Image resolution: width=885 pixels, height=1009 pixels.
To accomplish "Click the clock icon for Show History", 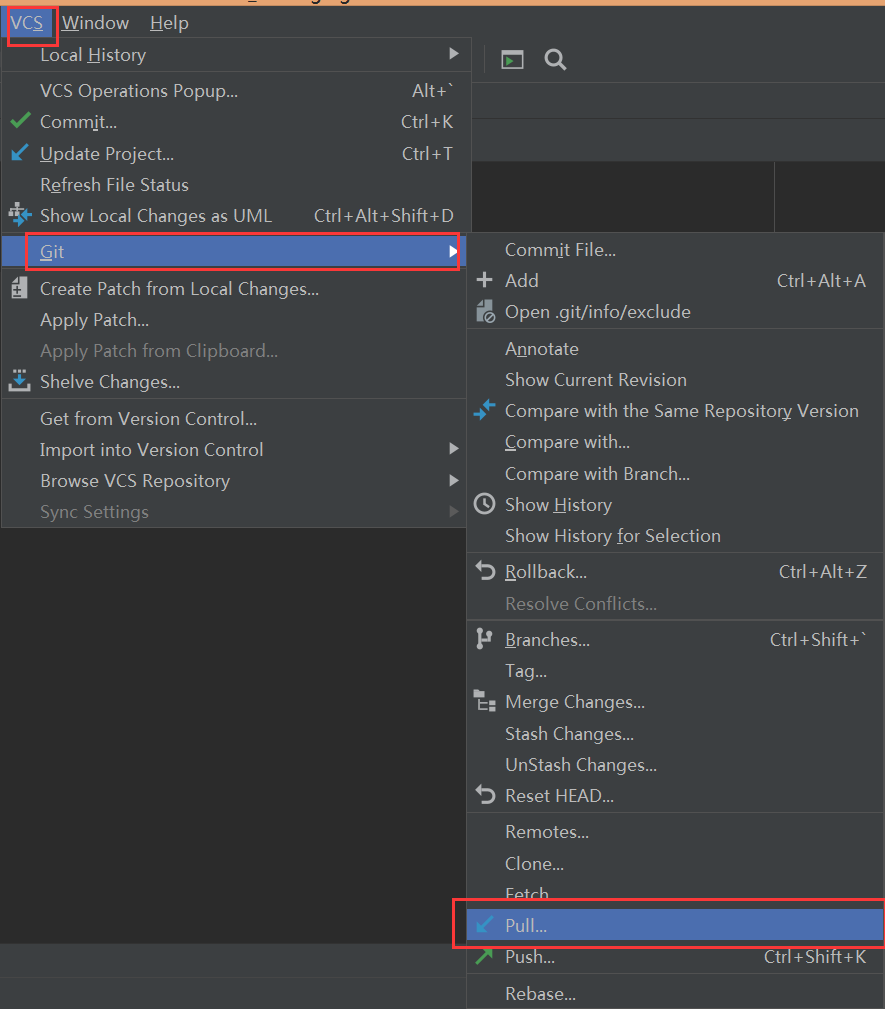I will 485,504.
